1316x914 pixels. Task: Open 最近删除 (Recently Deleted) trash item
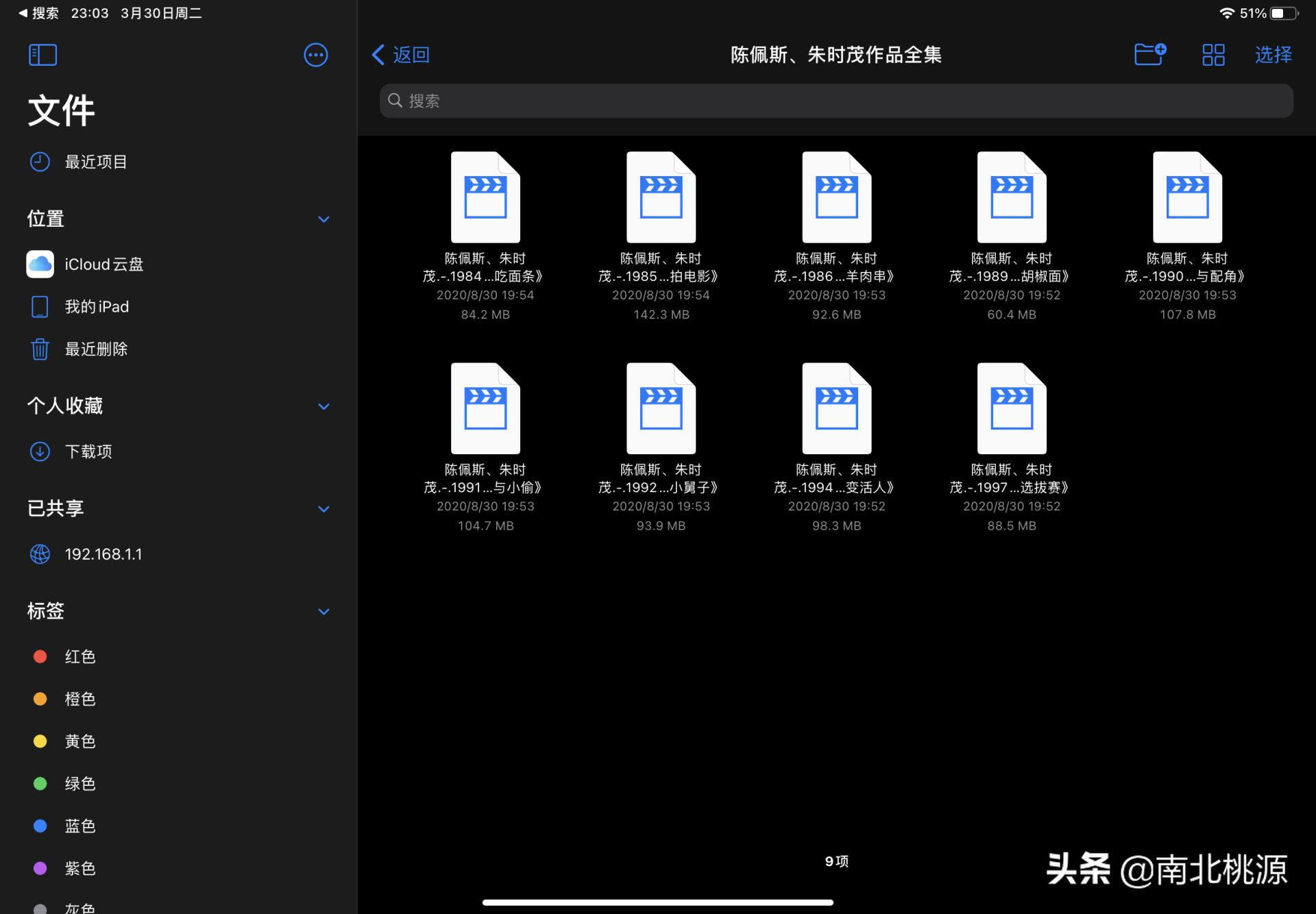pos(96,349)
